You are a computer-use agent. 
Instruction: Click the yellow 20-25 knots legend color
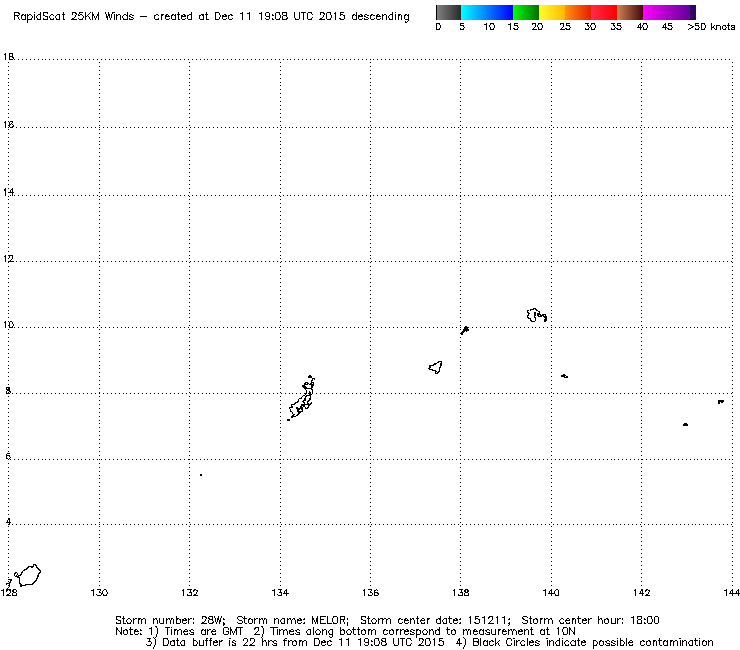tap(552, 12)
